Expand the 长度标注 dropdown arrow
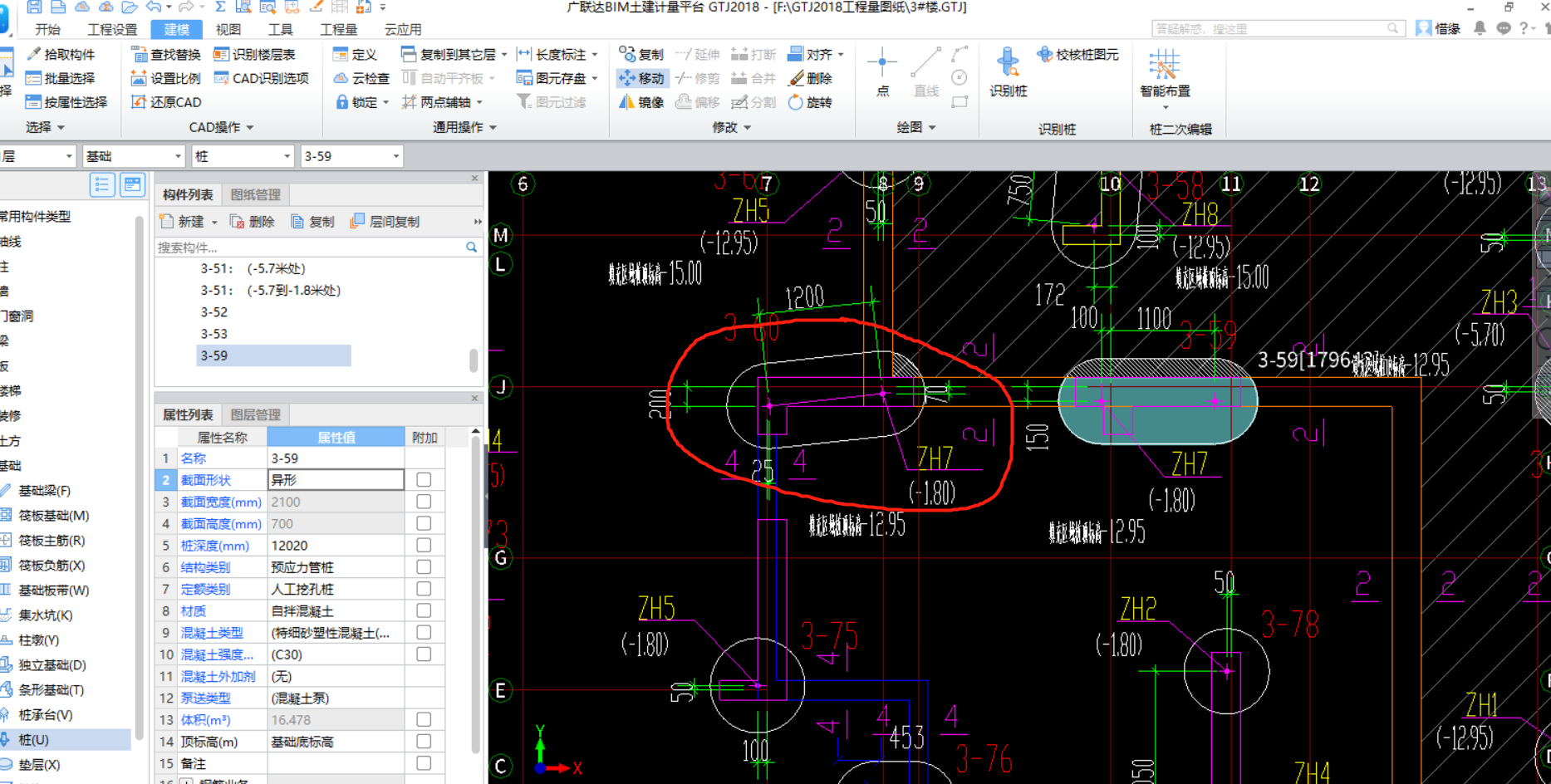1551x784 pixels. (x=595, y=55)
